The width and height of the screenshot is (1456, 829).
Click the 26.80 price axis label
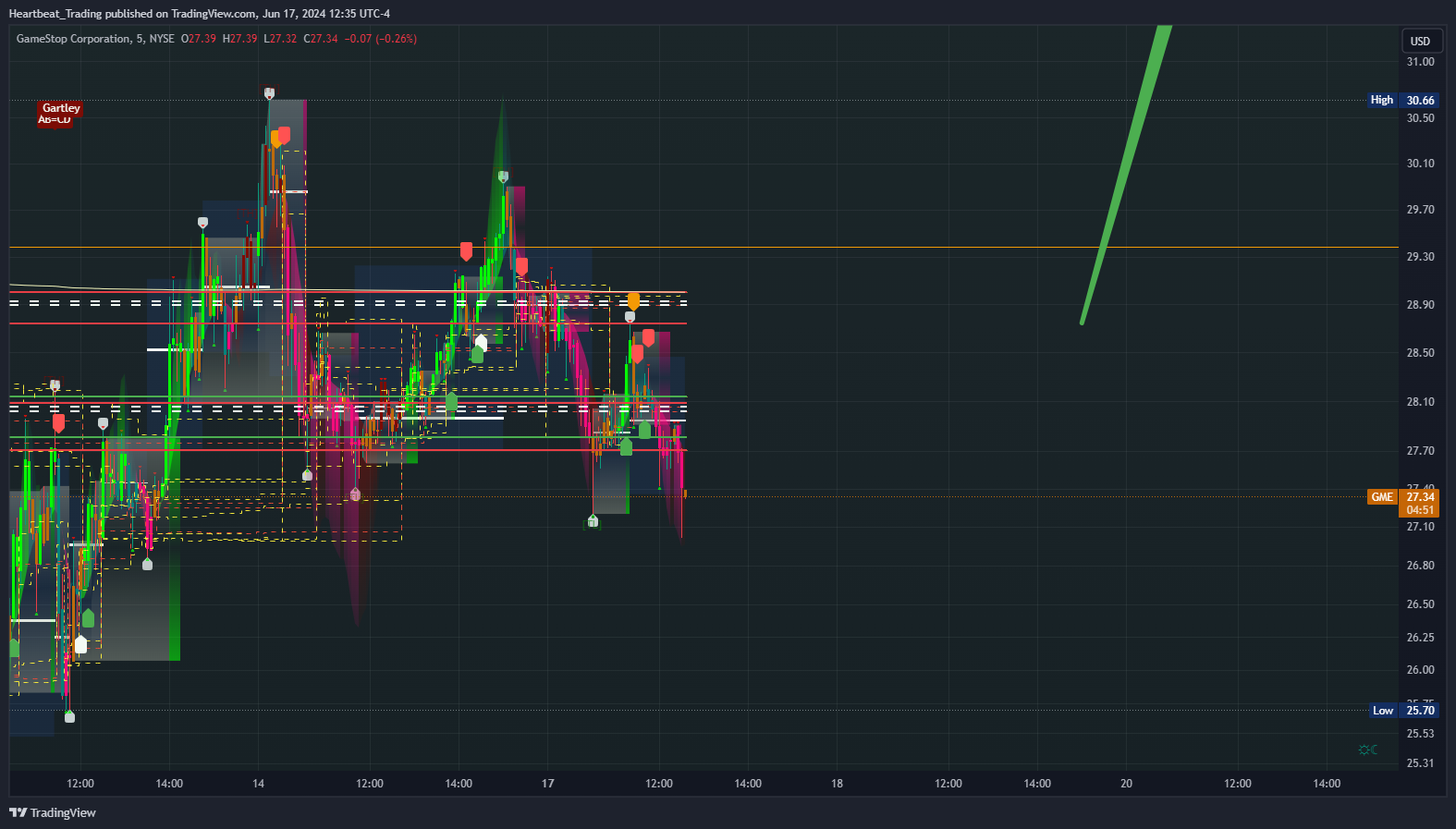tap(1420, 566)
